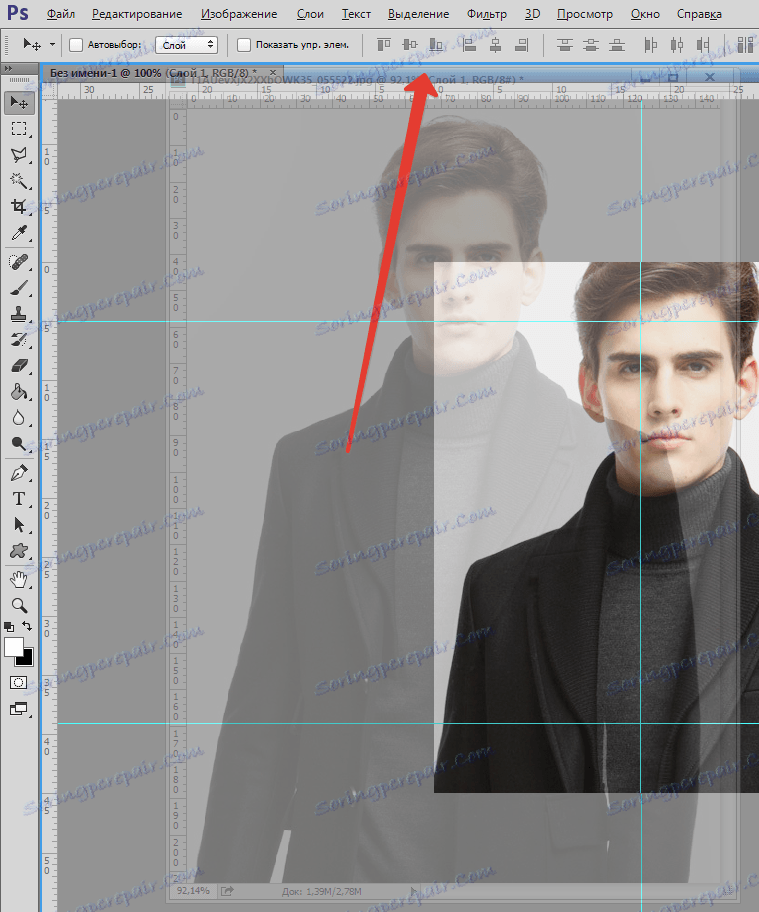Select the Dodge tool
This screenshot has height=912, width=759.
(x=19, y=444)
